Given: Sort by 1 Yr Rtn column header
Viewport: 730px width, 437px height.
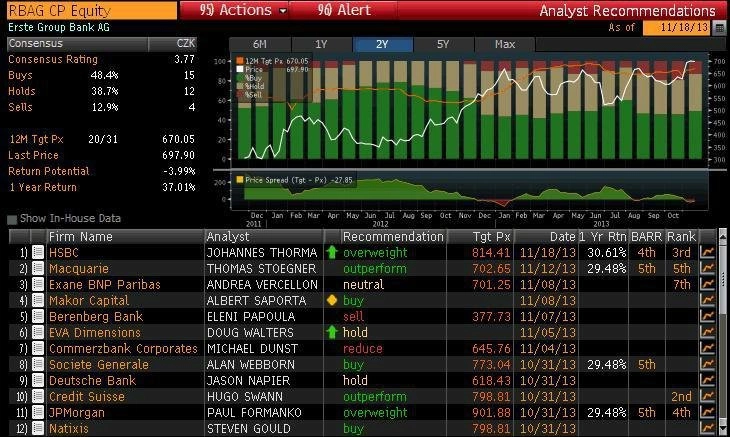Looking at the screenshot, I should [x=603, y=236].
